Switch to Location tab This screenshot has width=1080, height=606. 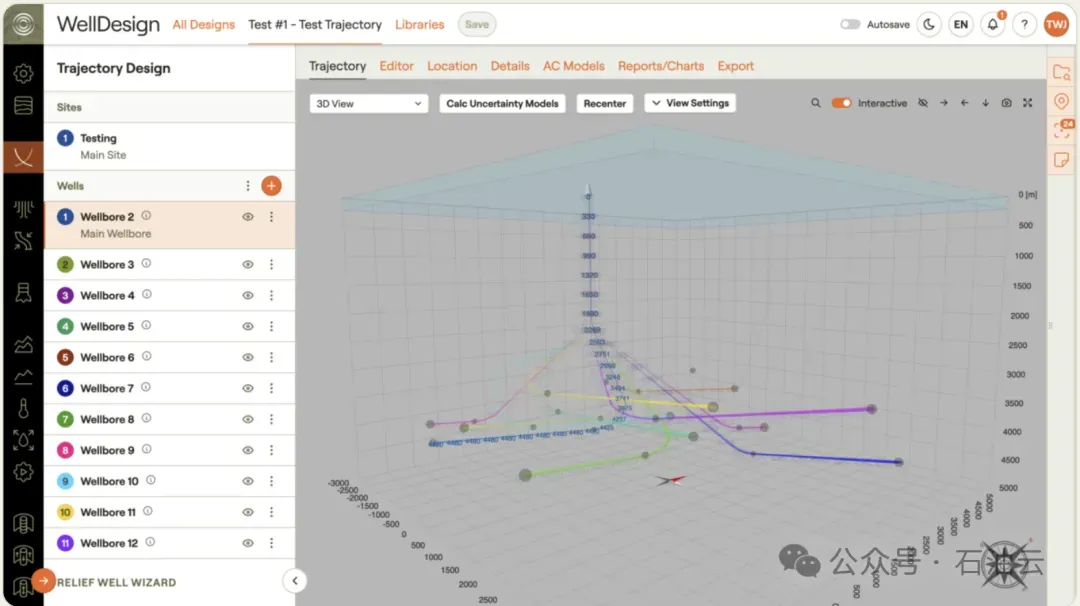(x=452, y=66)
